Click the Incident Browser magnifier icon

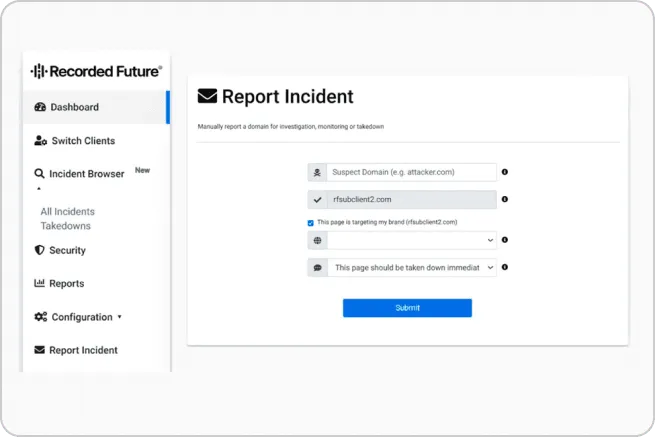[x=39, y=173]
